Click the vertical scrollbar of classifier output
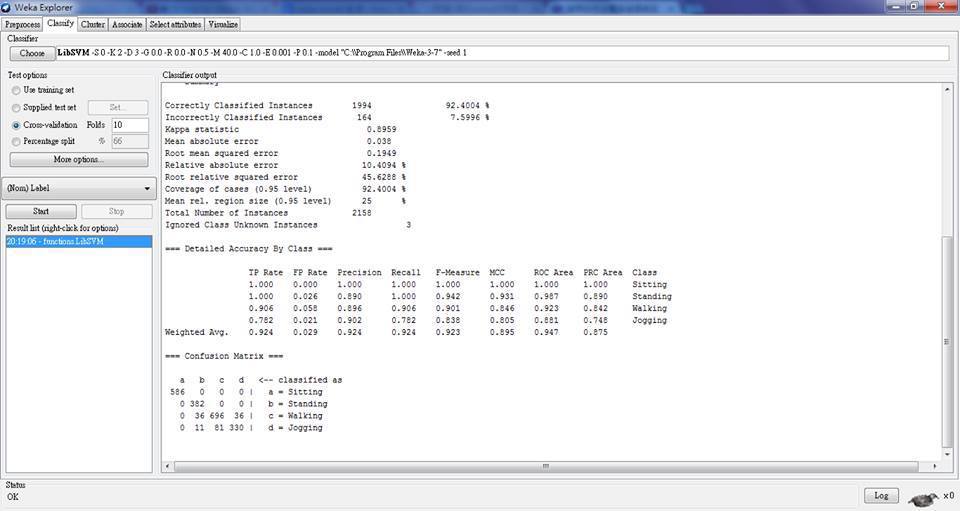Image resolution: width=960 pixels, height=511 pixels. click(x=947, y=343)
